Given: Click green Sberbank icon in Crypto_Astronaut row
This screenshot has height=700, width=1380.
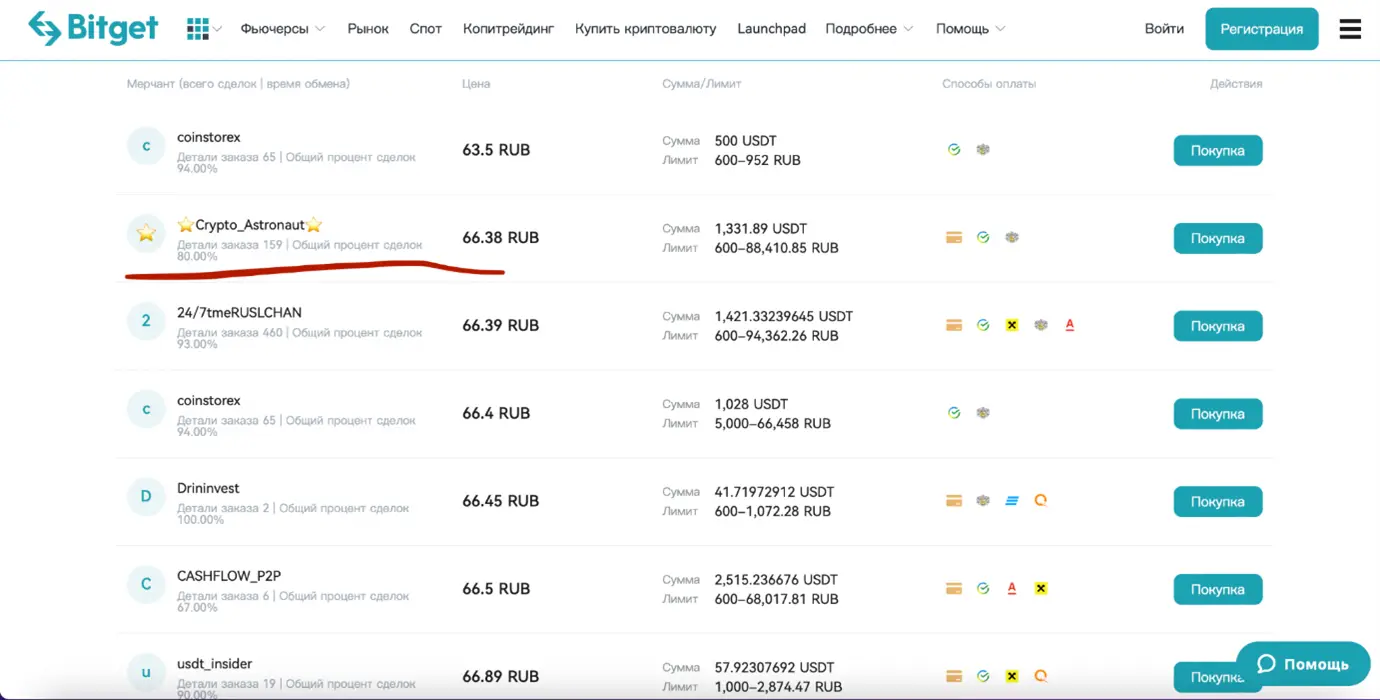Looking at the screenshot, I should point(983,238).
